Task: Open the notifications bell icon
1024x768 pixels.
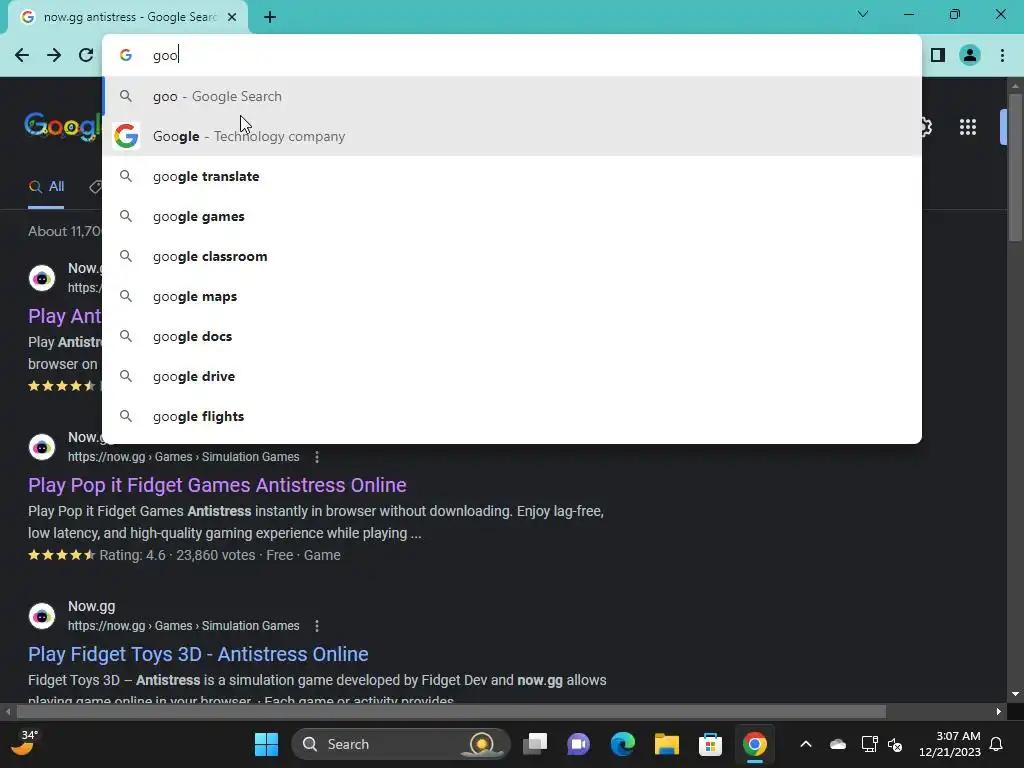Action: (996, 744)
